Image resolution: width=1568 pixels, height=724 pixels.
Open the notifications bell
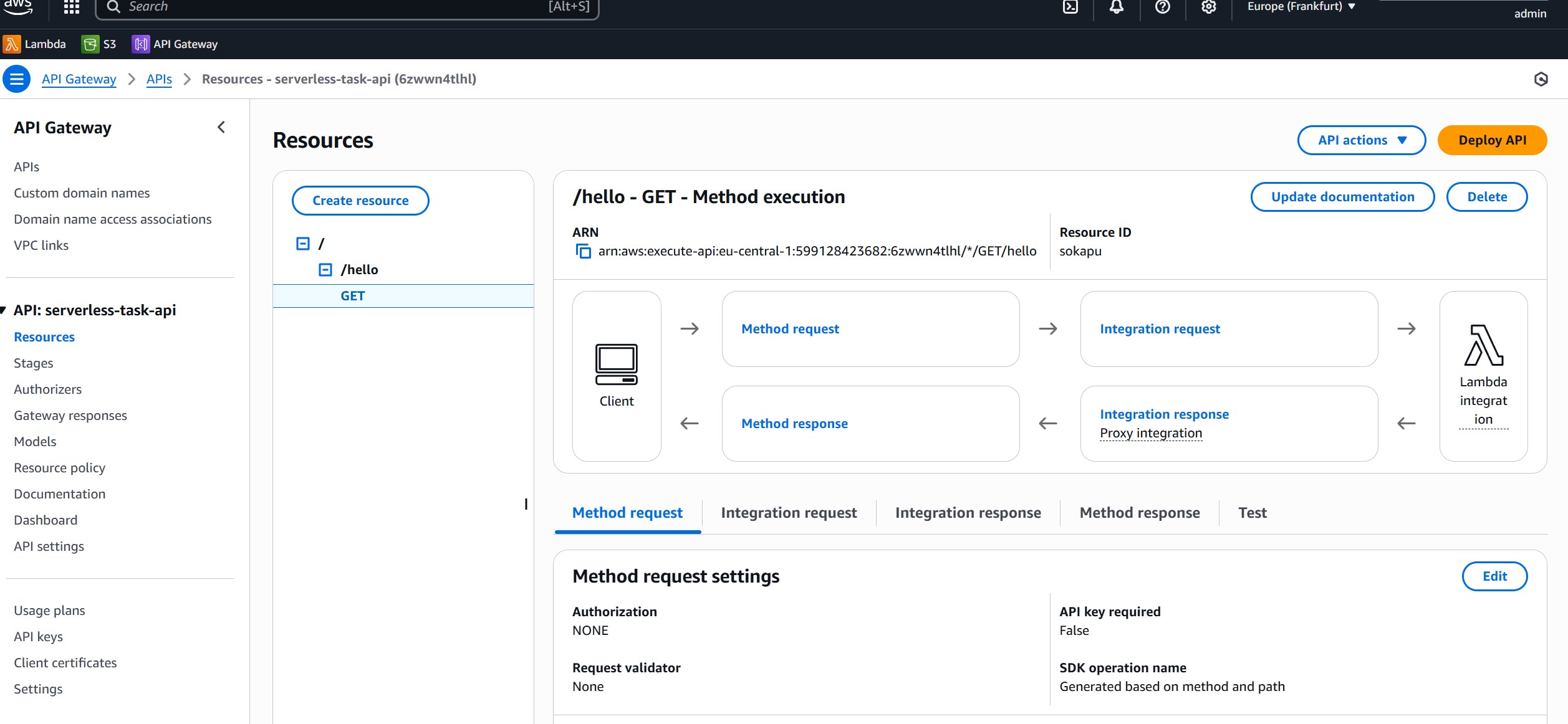pos(1117,7)
